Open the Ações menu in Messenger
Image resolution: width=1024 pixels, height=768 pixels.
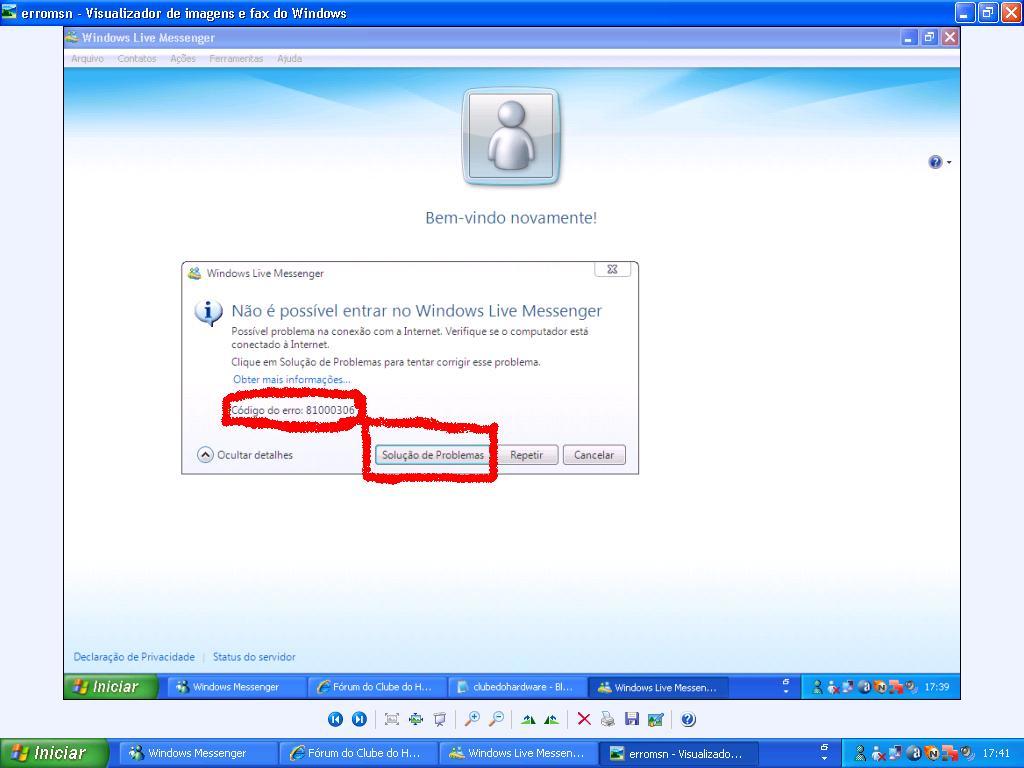[183, 58]
